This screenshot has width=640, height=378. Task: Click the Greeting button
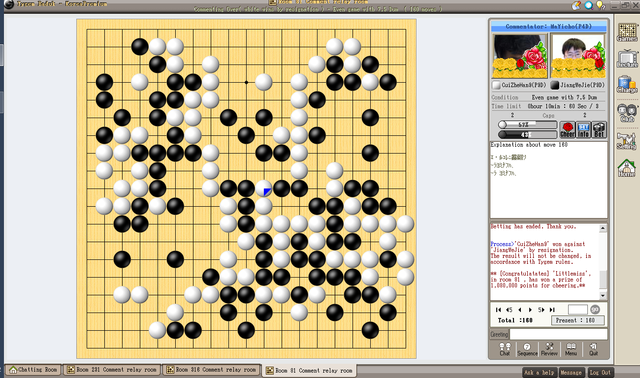coord(499,334)
